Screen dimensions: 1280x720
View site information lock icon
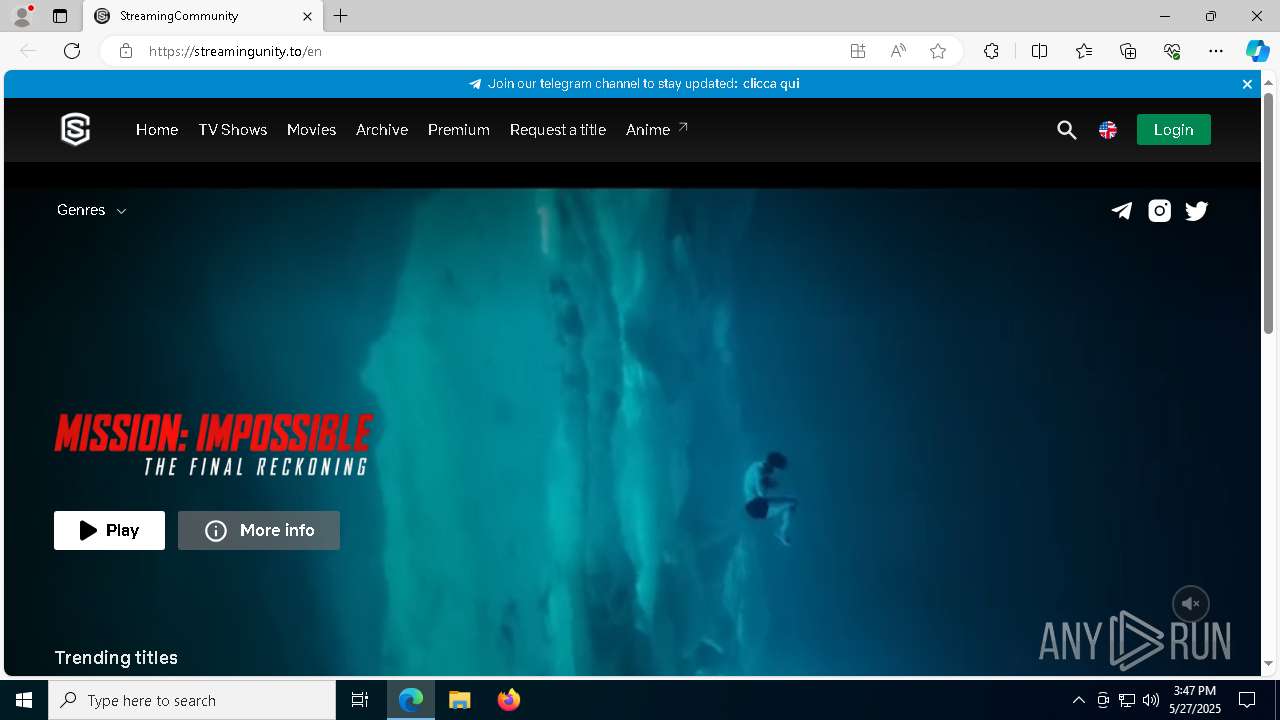coord(126,51)
